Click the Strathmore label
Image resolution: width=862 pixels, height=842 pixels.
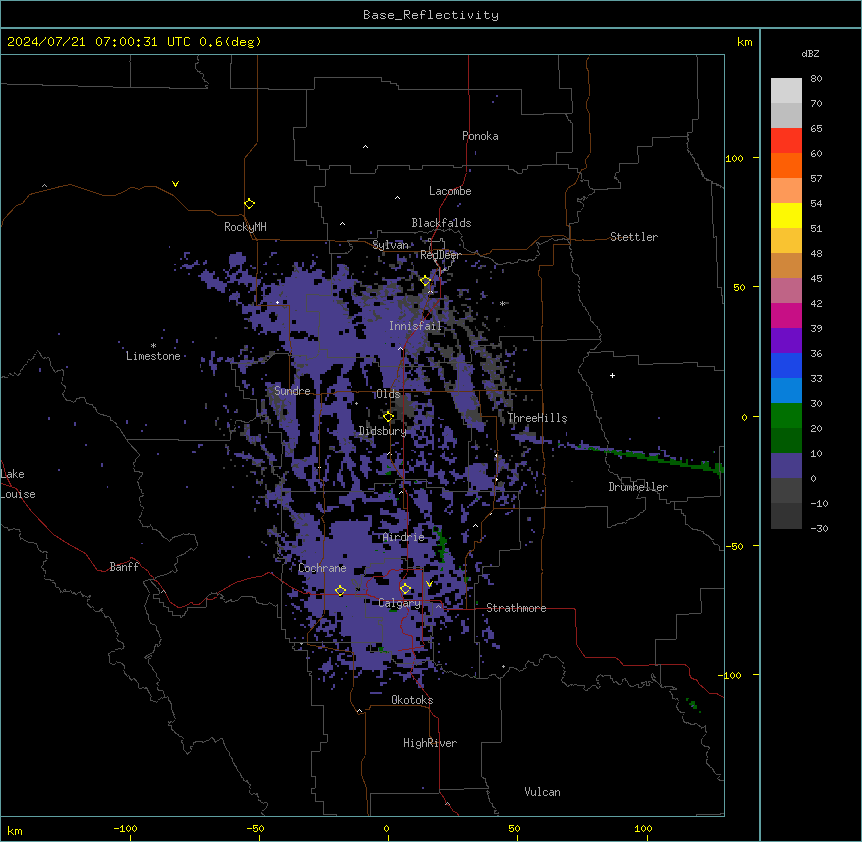tap(516, 608)
